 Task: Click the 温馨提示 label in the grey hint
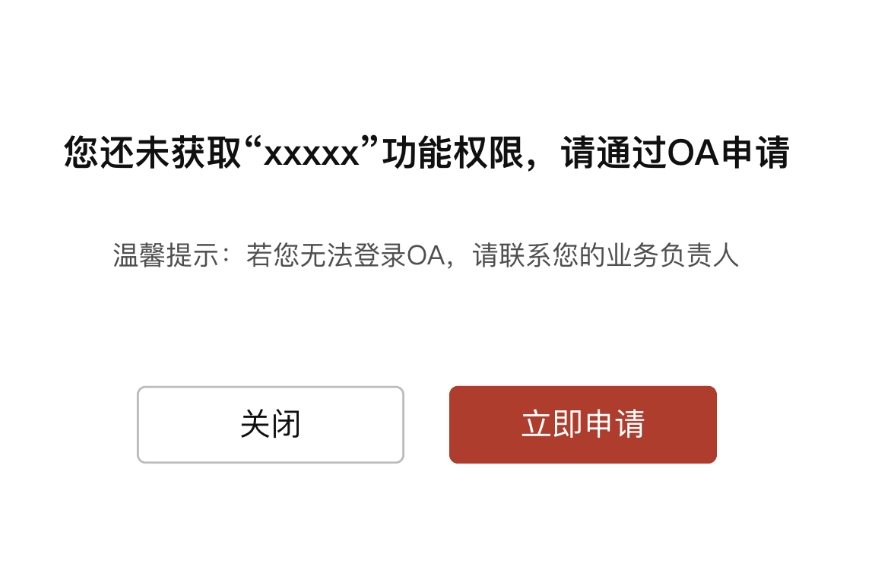click(x=166, y=256)
